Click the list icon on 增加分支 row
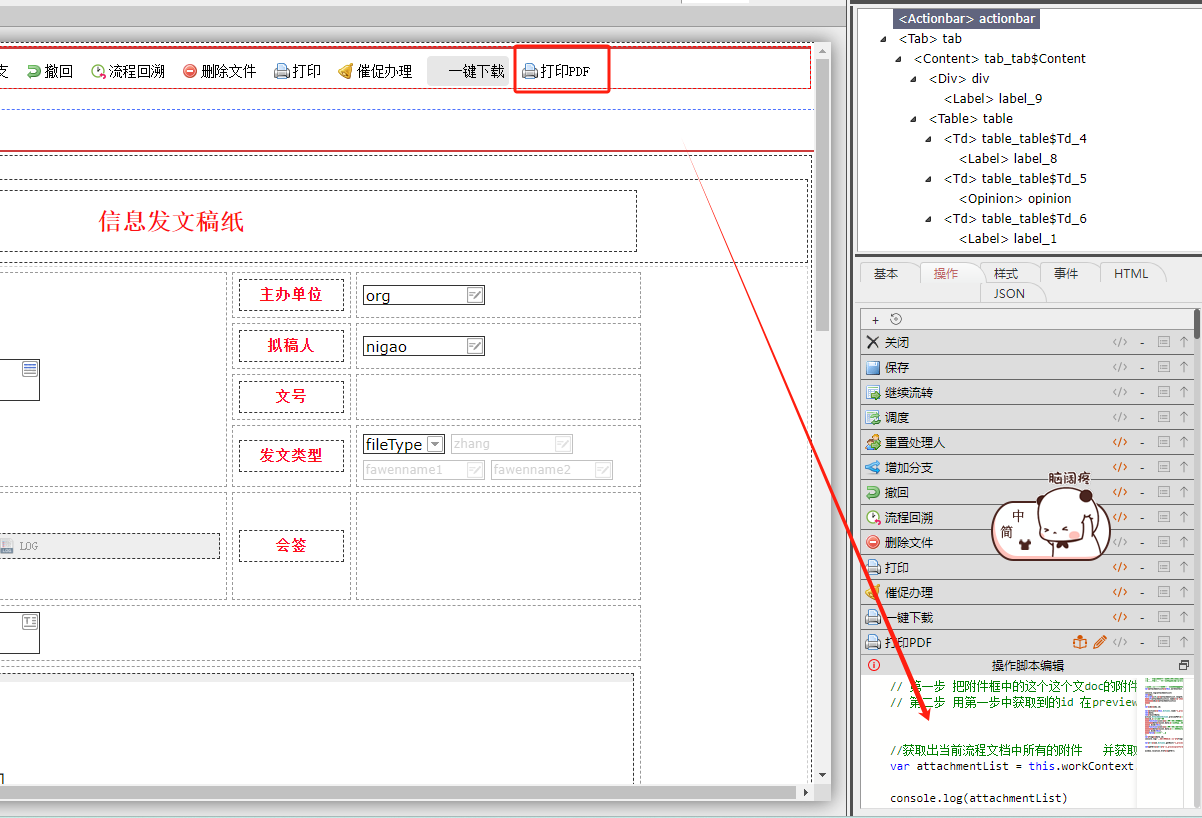This screenshot has width=1202, height=818. (x=1164, y=467)
